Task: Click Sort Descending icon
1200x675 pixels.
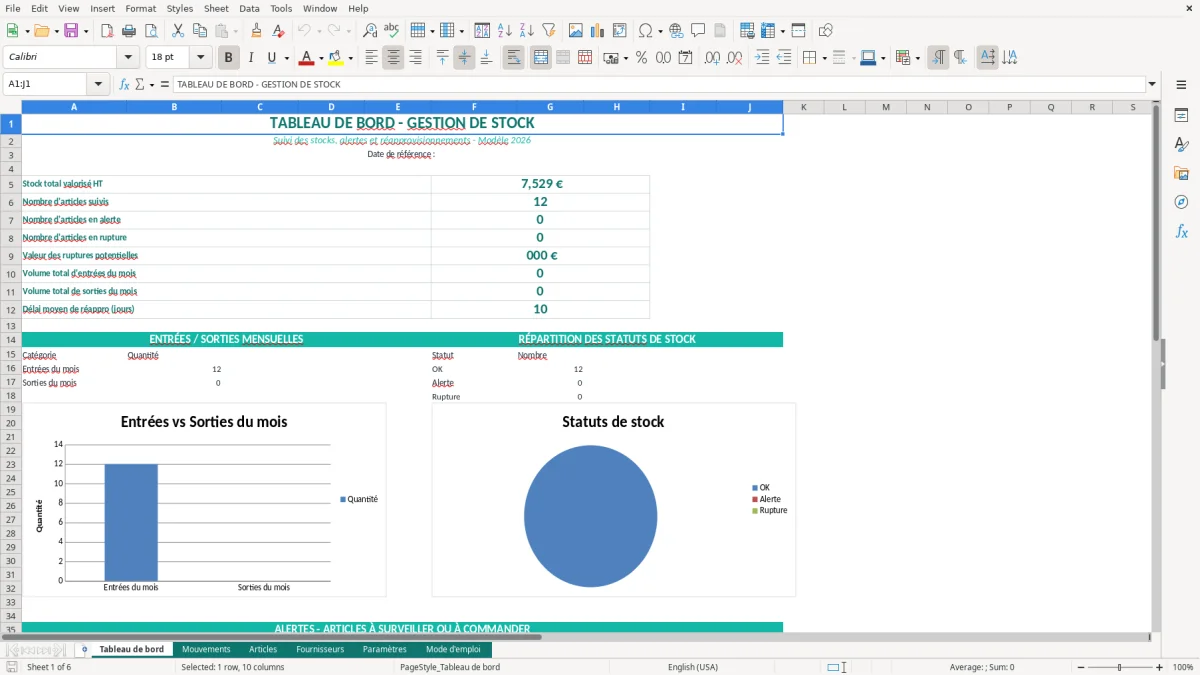Action: tap(527, 31)
